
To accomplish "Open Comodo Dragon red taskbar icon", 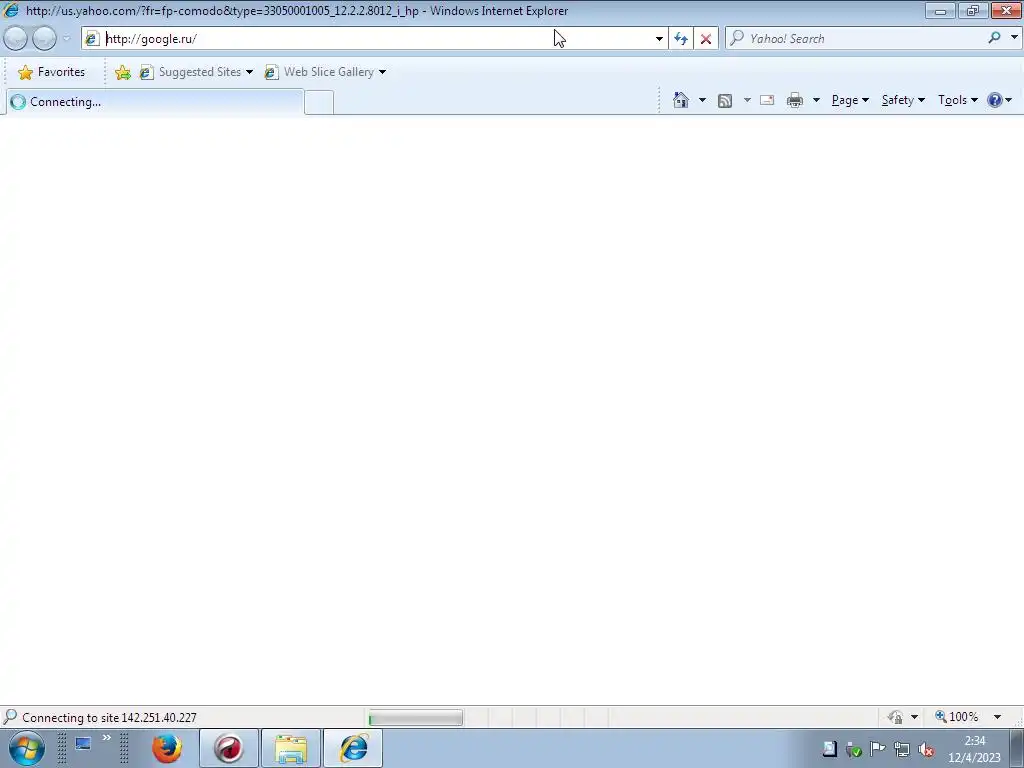I will [x=229, y=748].
